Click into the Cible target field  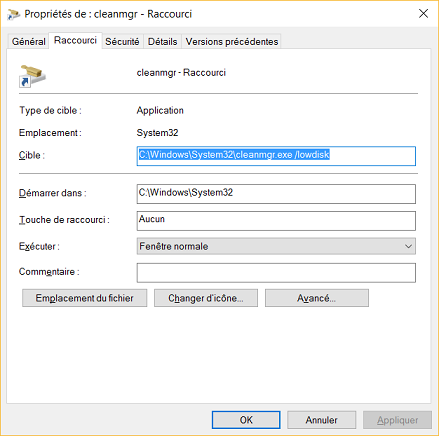click(276, 156)
